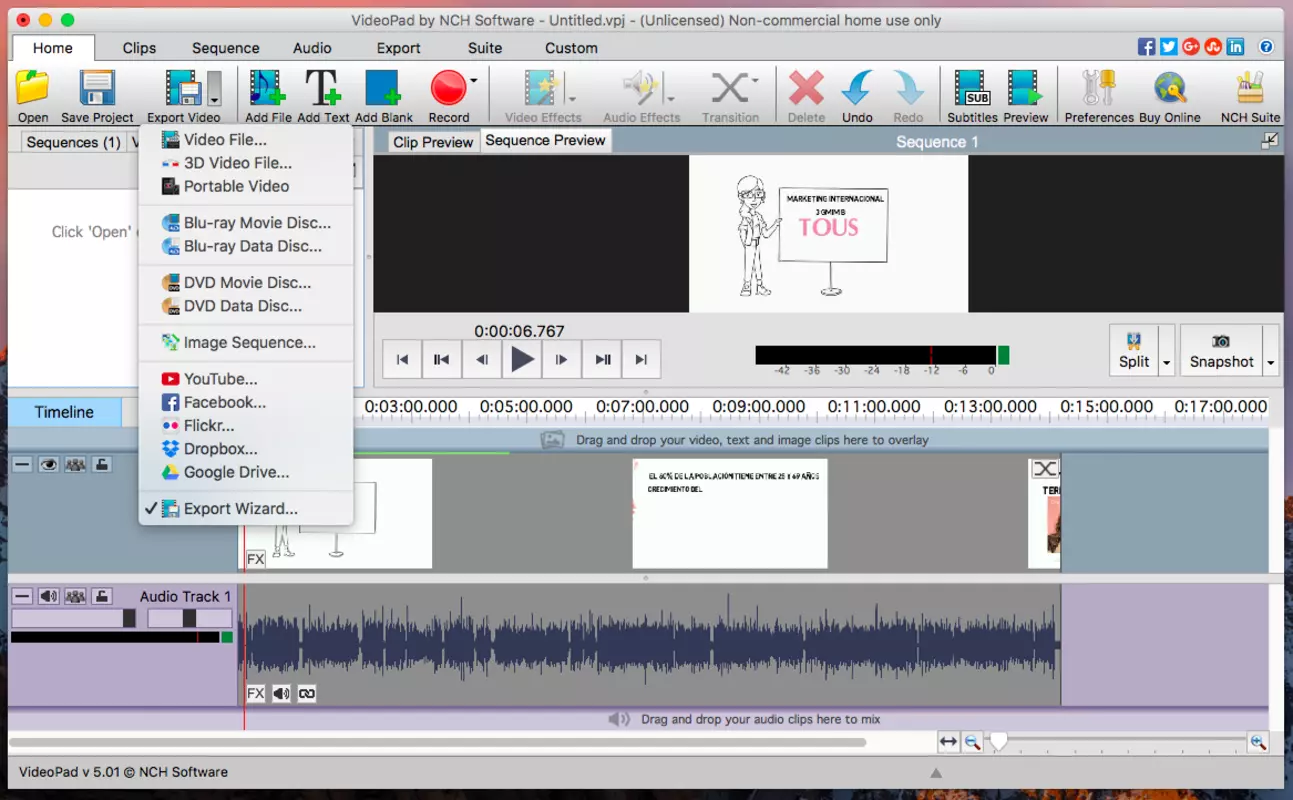Click the FX button on the audio clip
This screenshot has width=1293, height=800.
tap(255, 693)
